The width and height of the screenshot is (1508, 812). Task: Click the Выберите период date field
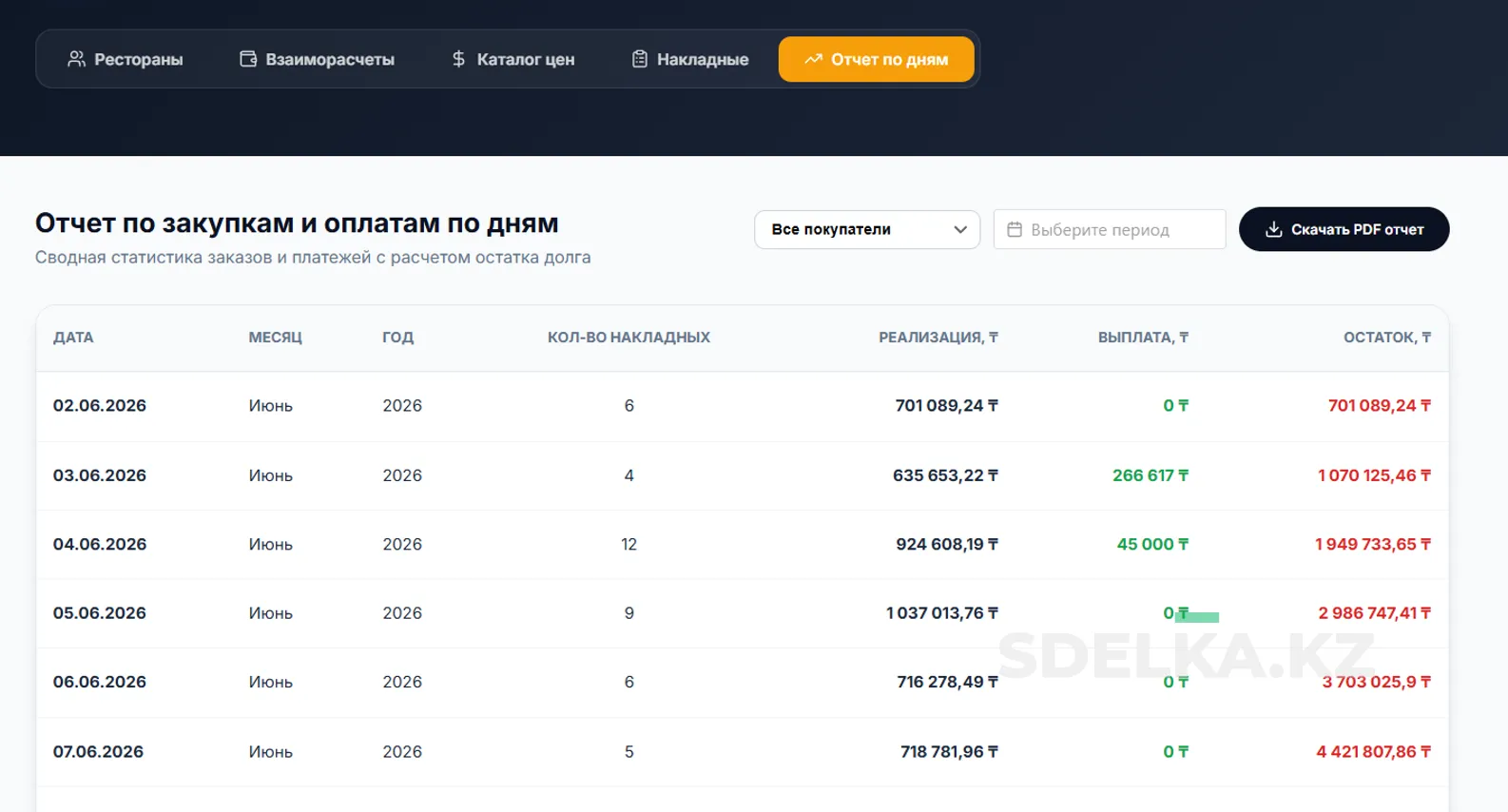[x=1110, y=229]
